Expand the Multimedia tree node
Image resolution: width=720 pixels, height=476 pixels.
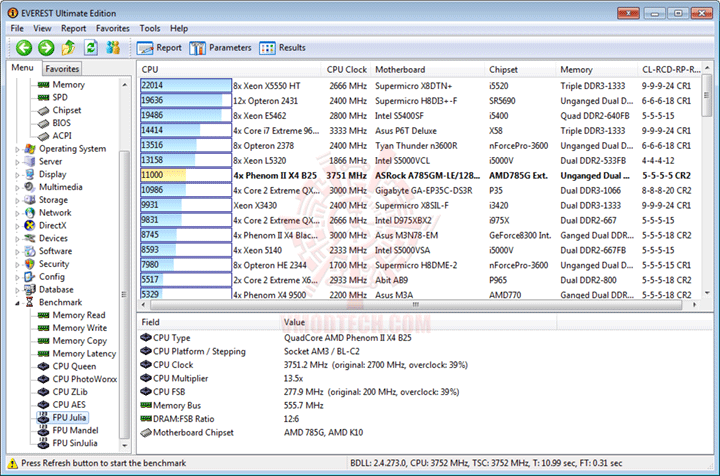pyautogui.click(x=17, y=188)
